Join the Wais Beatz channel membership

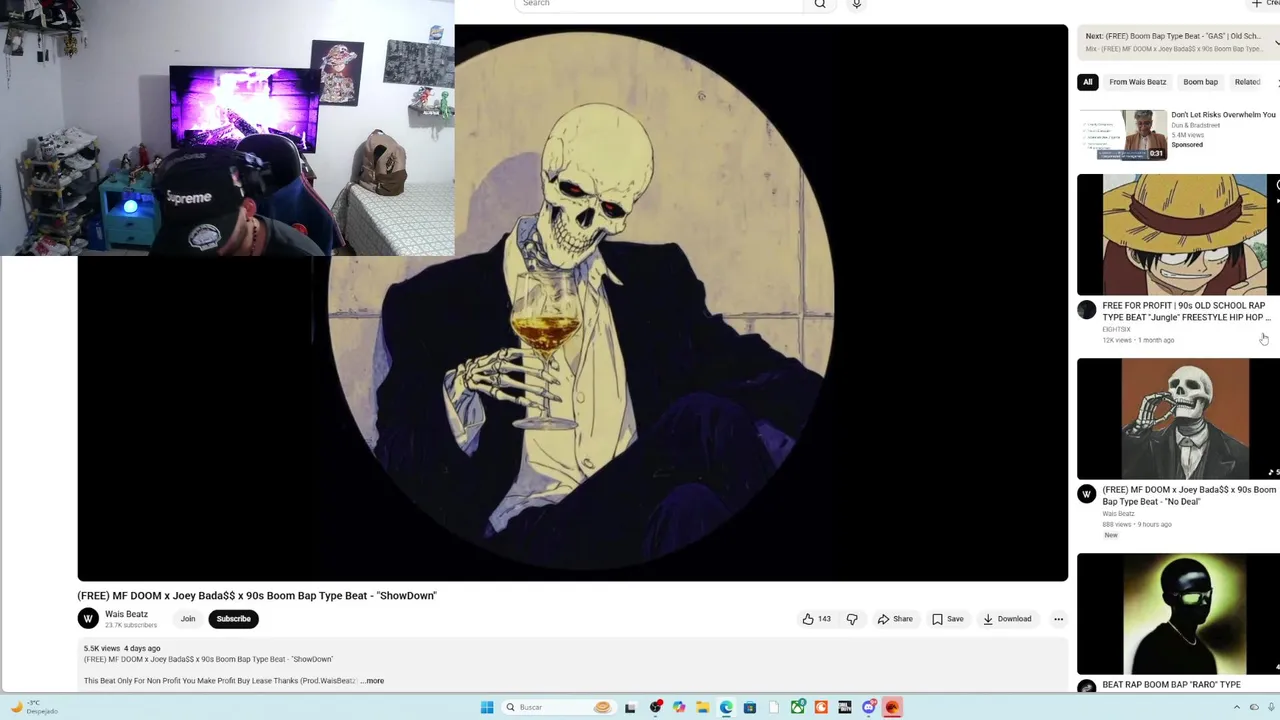pos(188,619)
